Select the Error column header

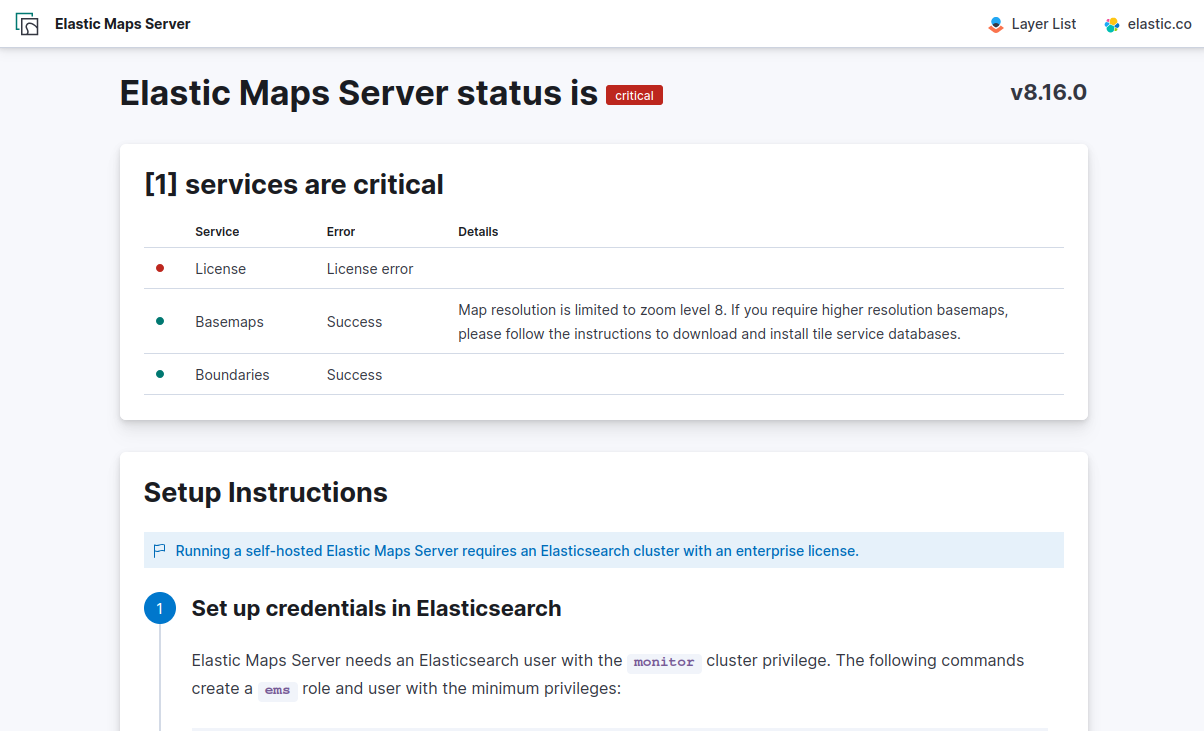[341, 231]
